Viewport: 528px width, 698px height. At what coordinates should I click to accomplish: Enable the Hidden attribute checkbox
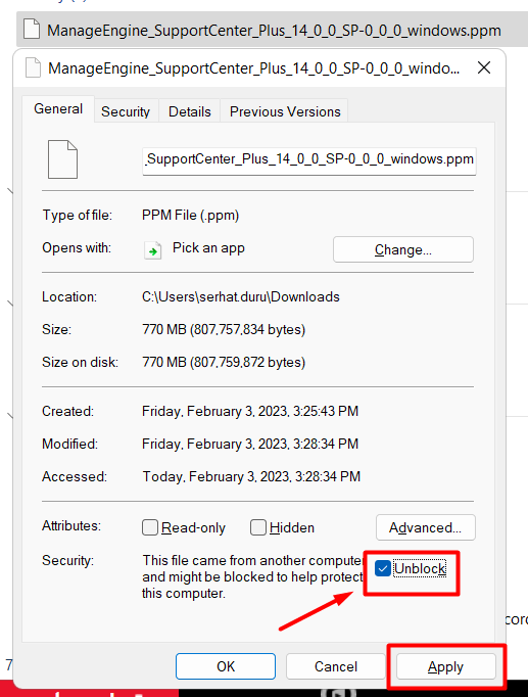tap(258, 528)
